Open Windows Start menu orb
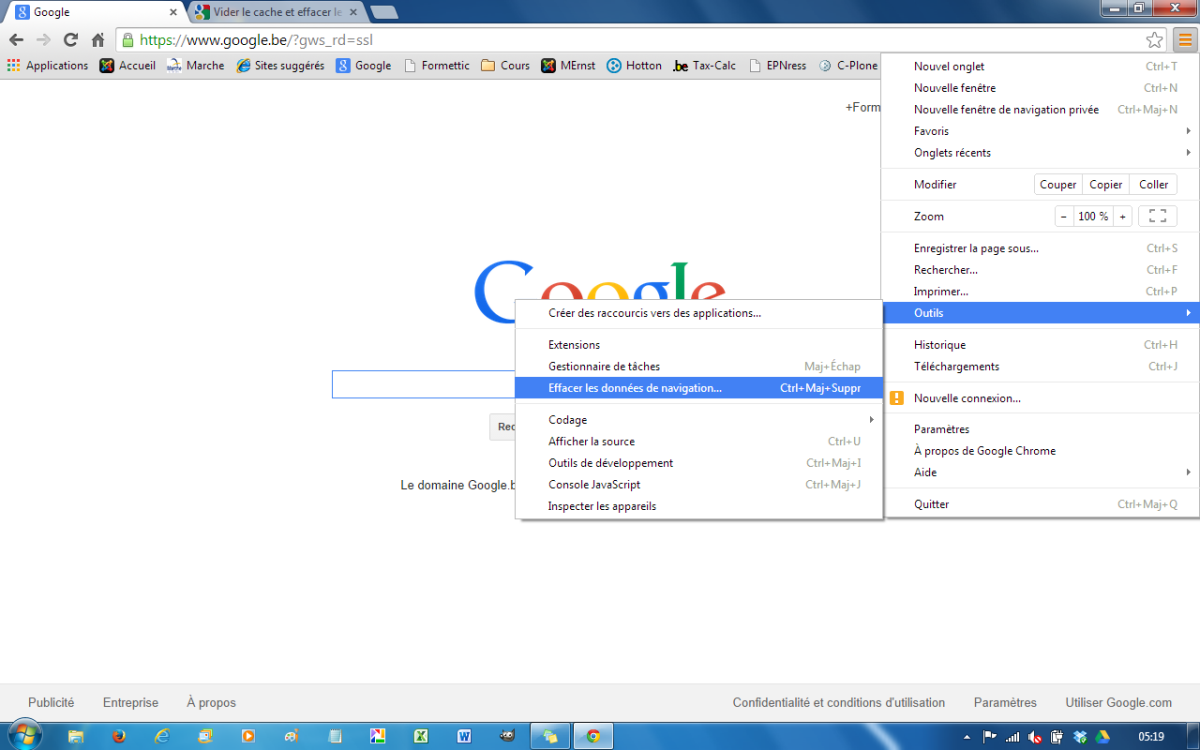This screenshot has height=750, width=1200. coord(24,735)
